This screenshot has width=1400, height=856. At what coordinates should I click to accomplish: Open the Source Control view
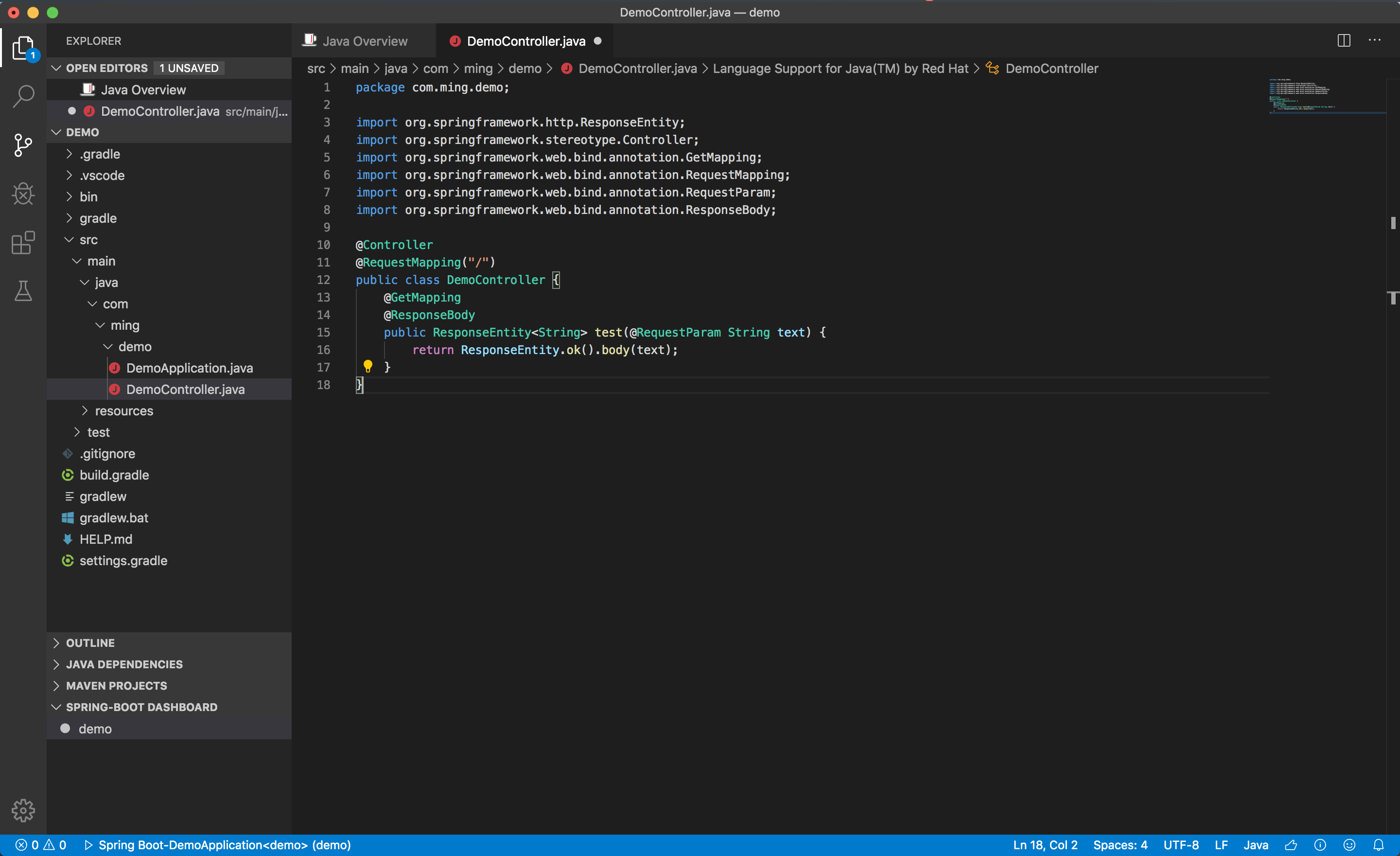pyautogui.click(x=23, y=145)
